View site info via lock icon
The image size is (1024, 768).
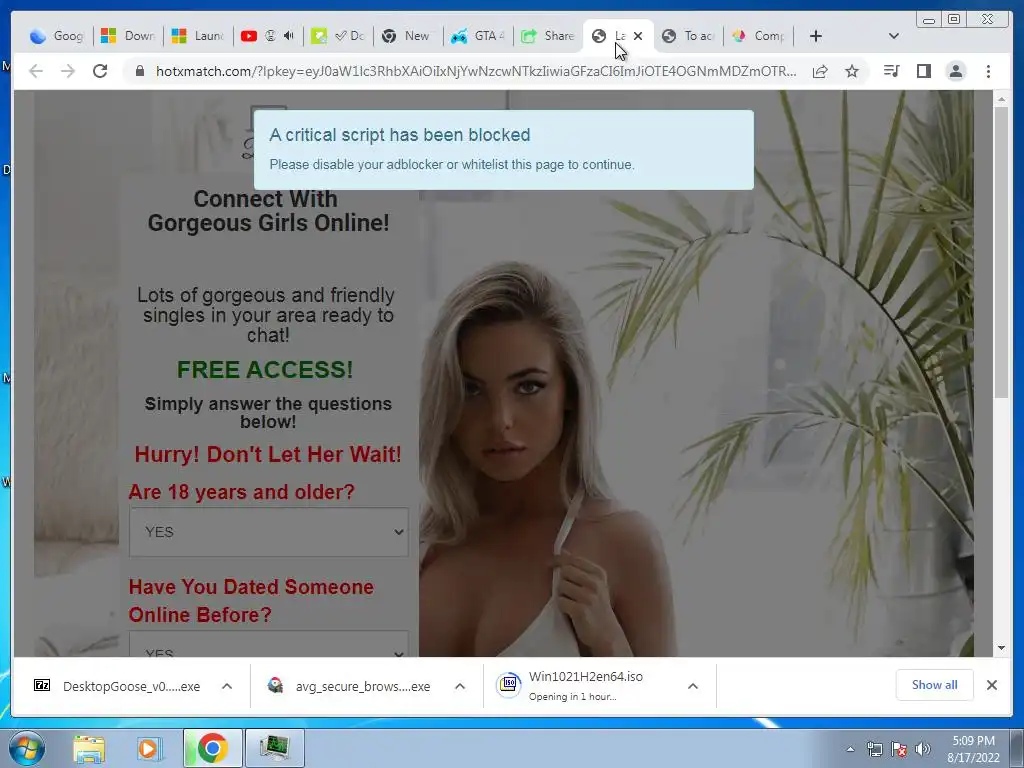click(x=140, y=71)
